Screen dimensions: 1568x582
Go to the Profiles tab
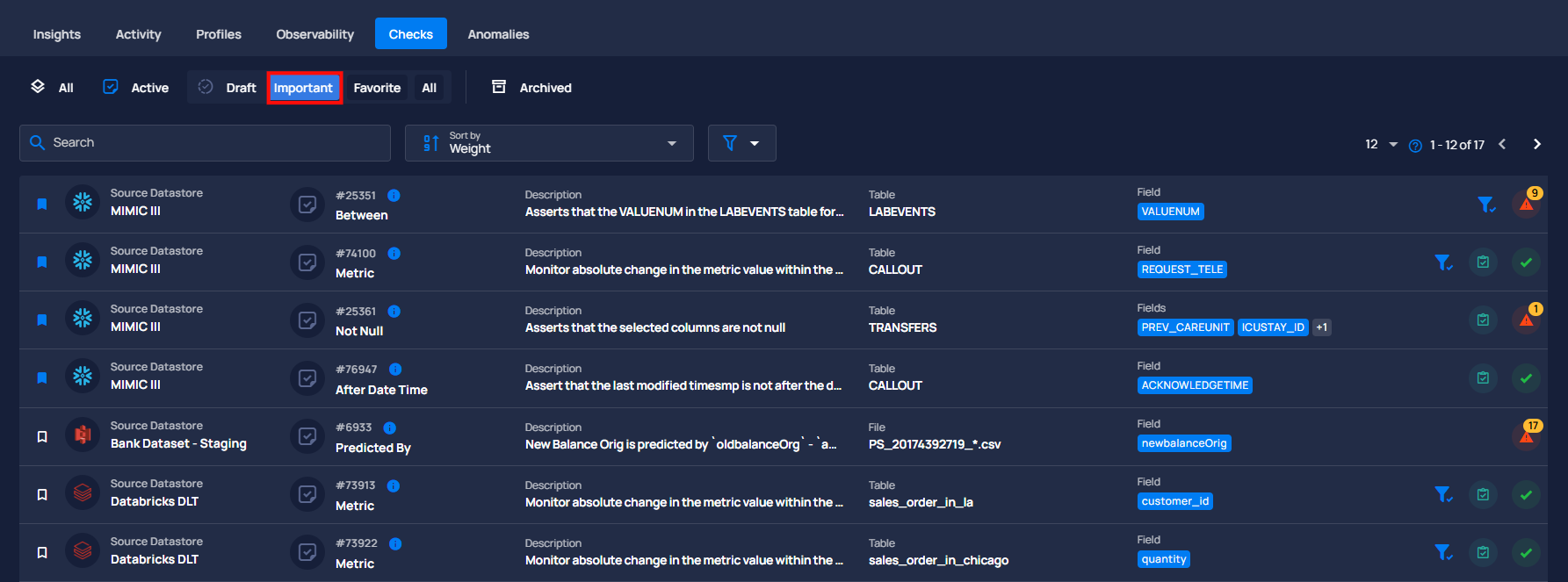[x=219, y=34]
